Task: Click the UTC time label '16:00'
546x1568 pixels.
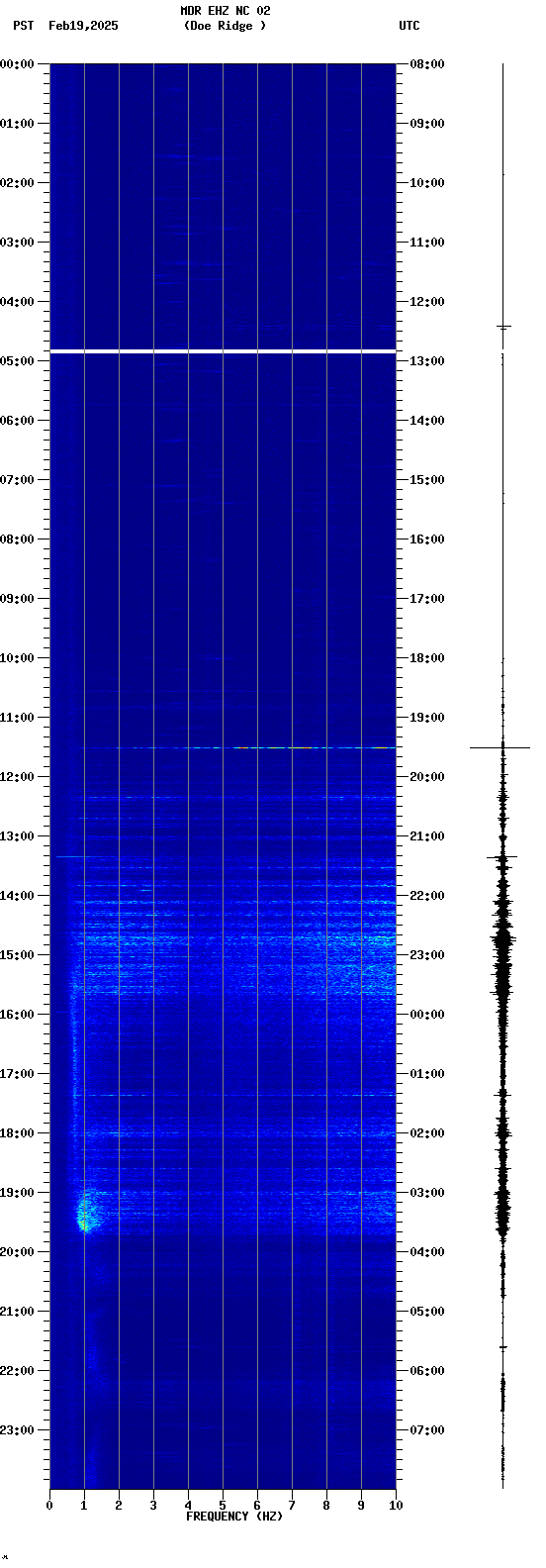Action: (x=427, y=539)
